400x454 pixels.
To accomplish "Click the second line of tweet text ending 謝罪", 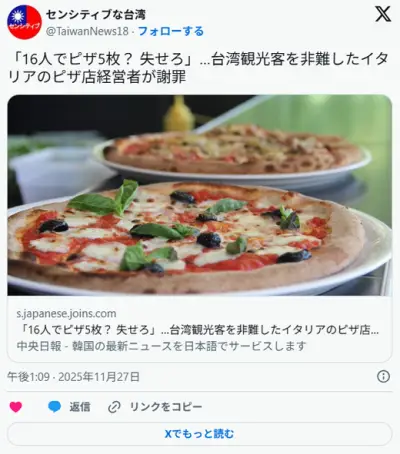I will (97, 77).
